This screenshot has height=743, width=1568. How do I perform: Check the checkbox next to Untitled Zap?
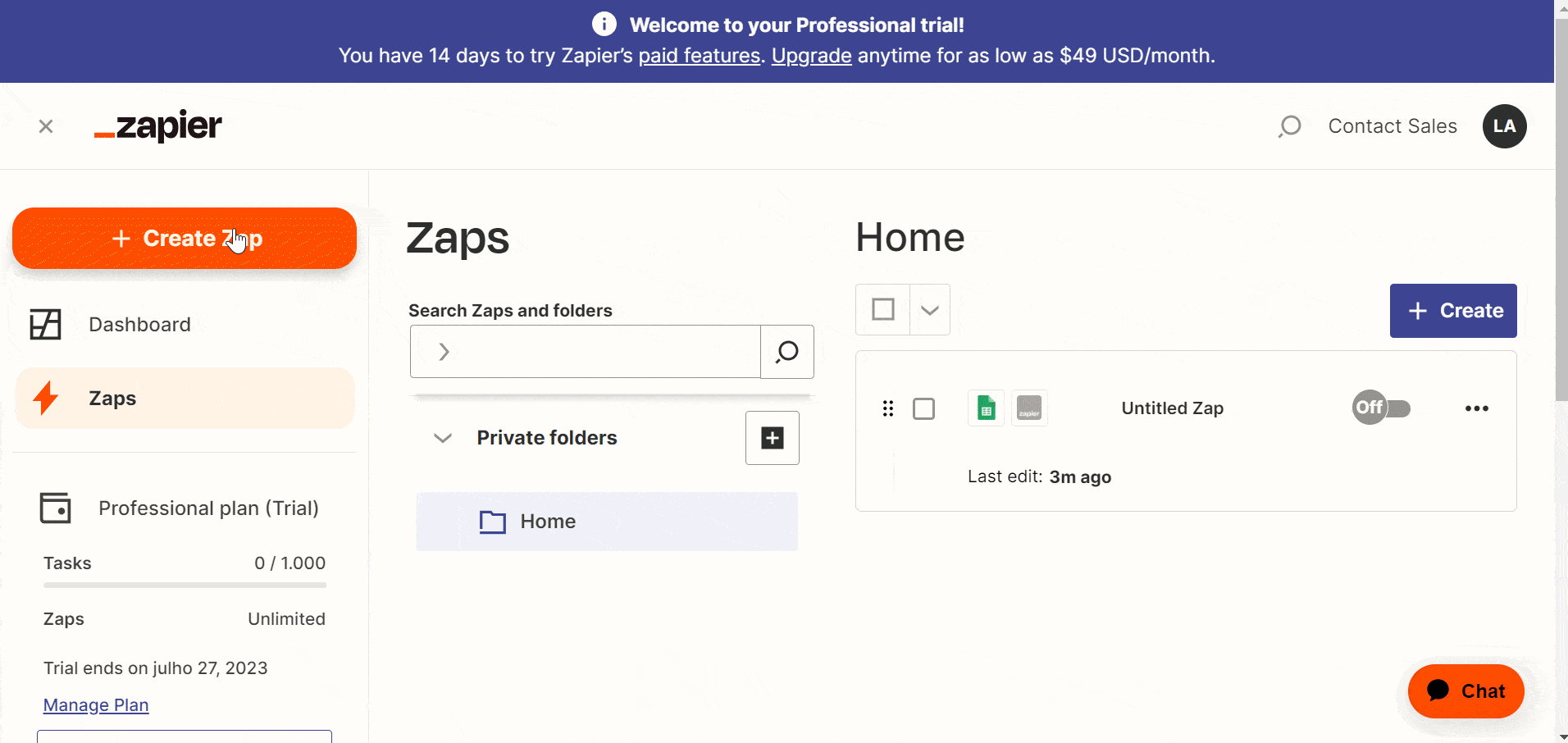coord(923,408)
